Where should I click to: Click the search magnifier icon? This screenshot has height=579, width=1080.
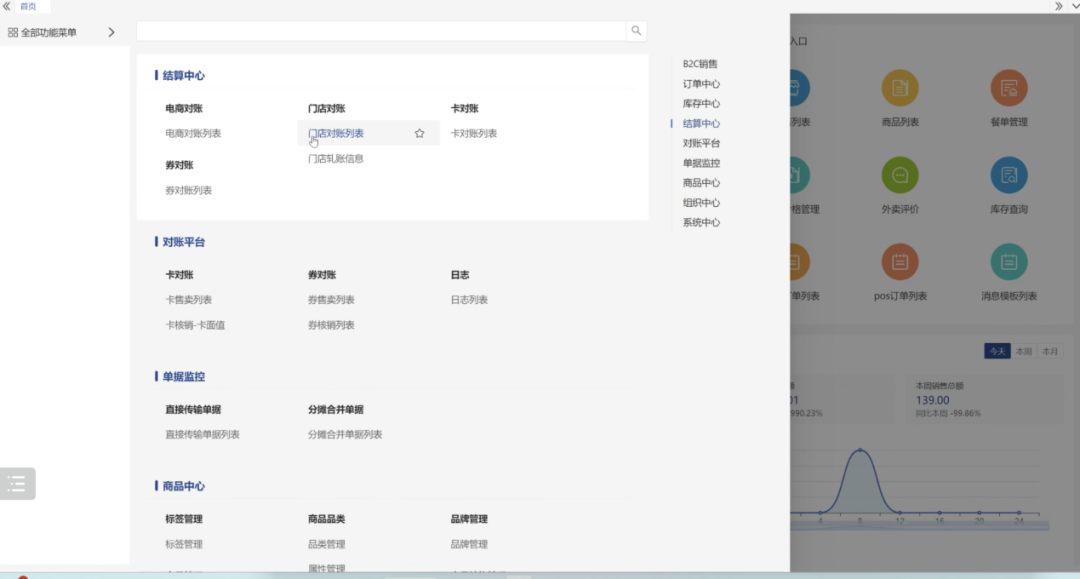pos(637,31)
